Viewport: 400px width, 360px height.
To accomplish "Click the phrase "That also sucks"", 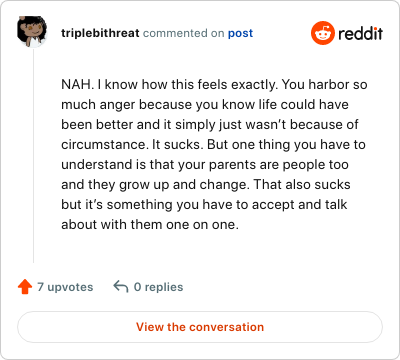I will click(x=302, y=184).
